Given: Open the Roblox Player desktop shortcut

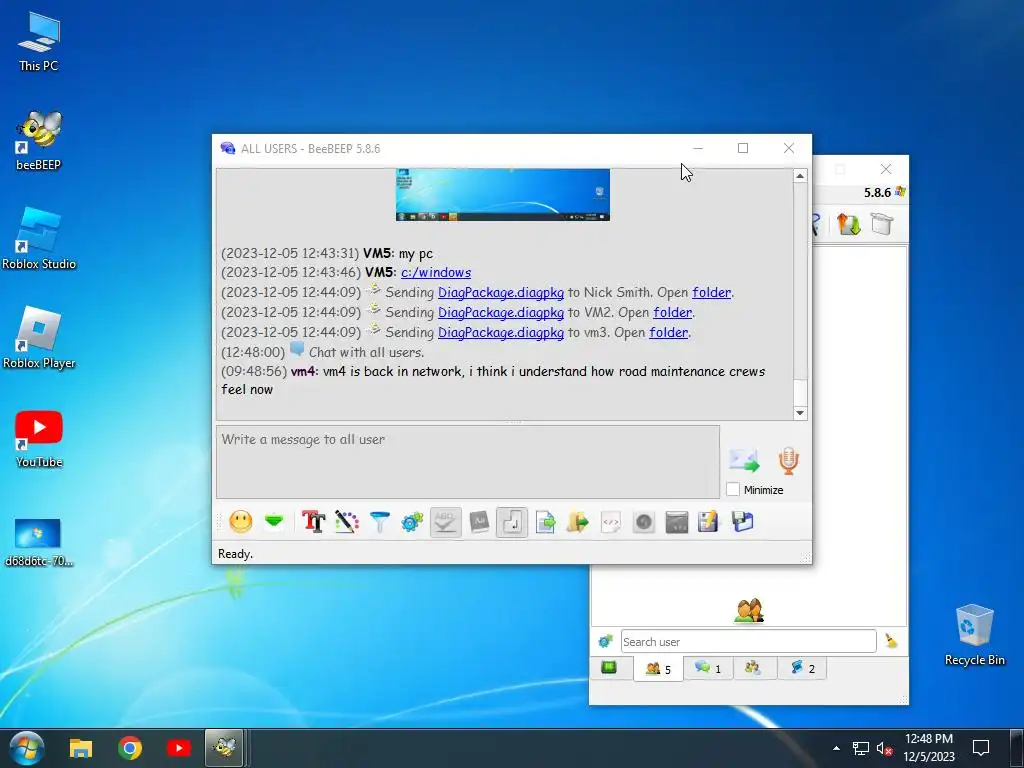Looking at the screenshot, I should pos(39,338).
